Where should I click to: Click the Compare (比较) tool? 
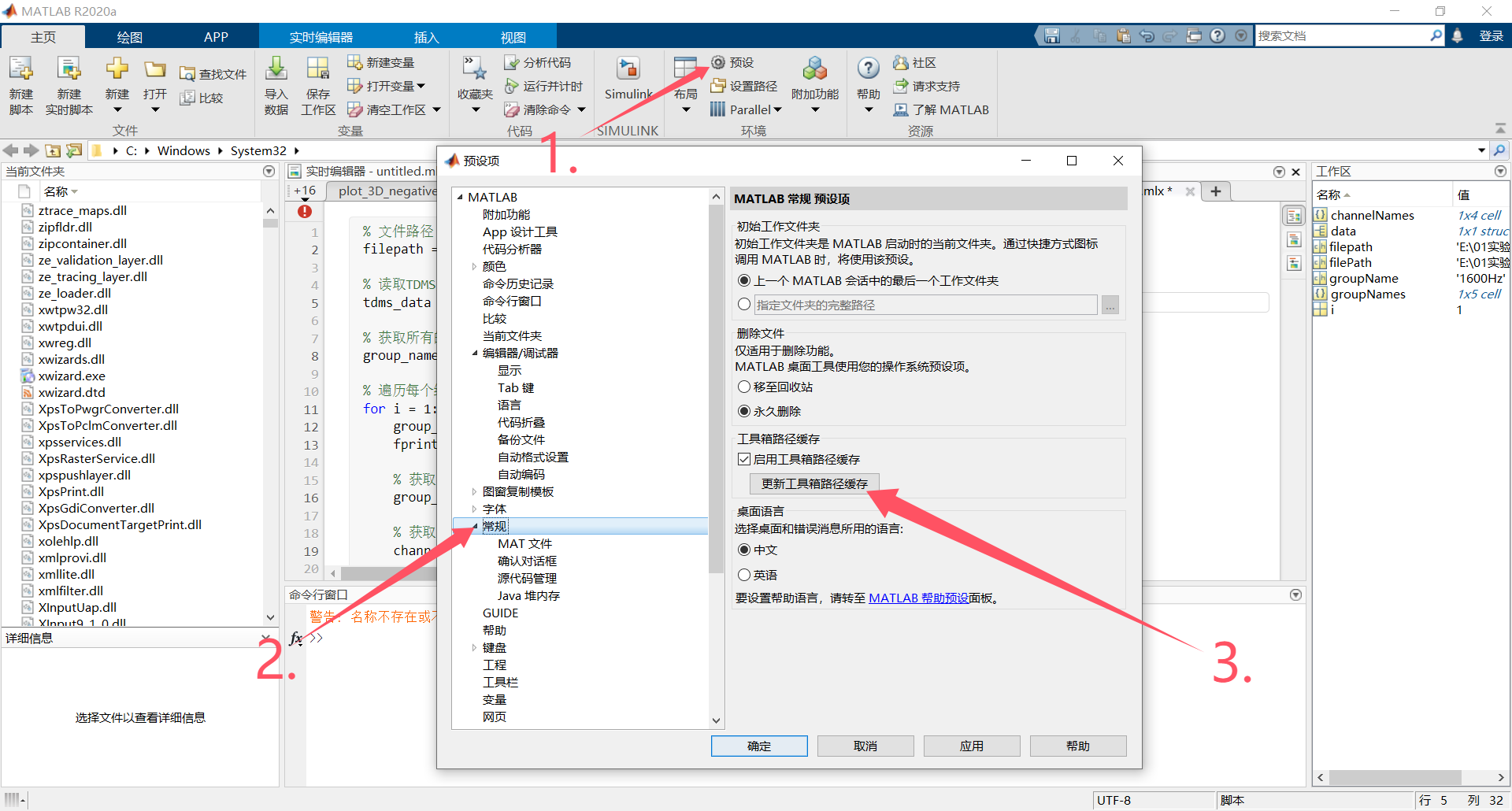coord(202,98)
